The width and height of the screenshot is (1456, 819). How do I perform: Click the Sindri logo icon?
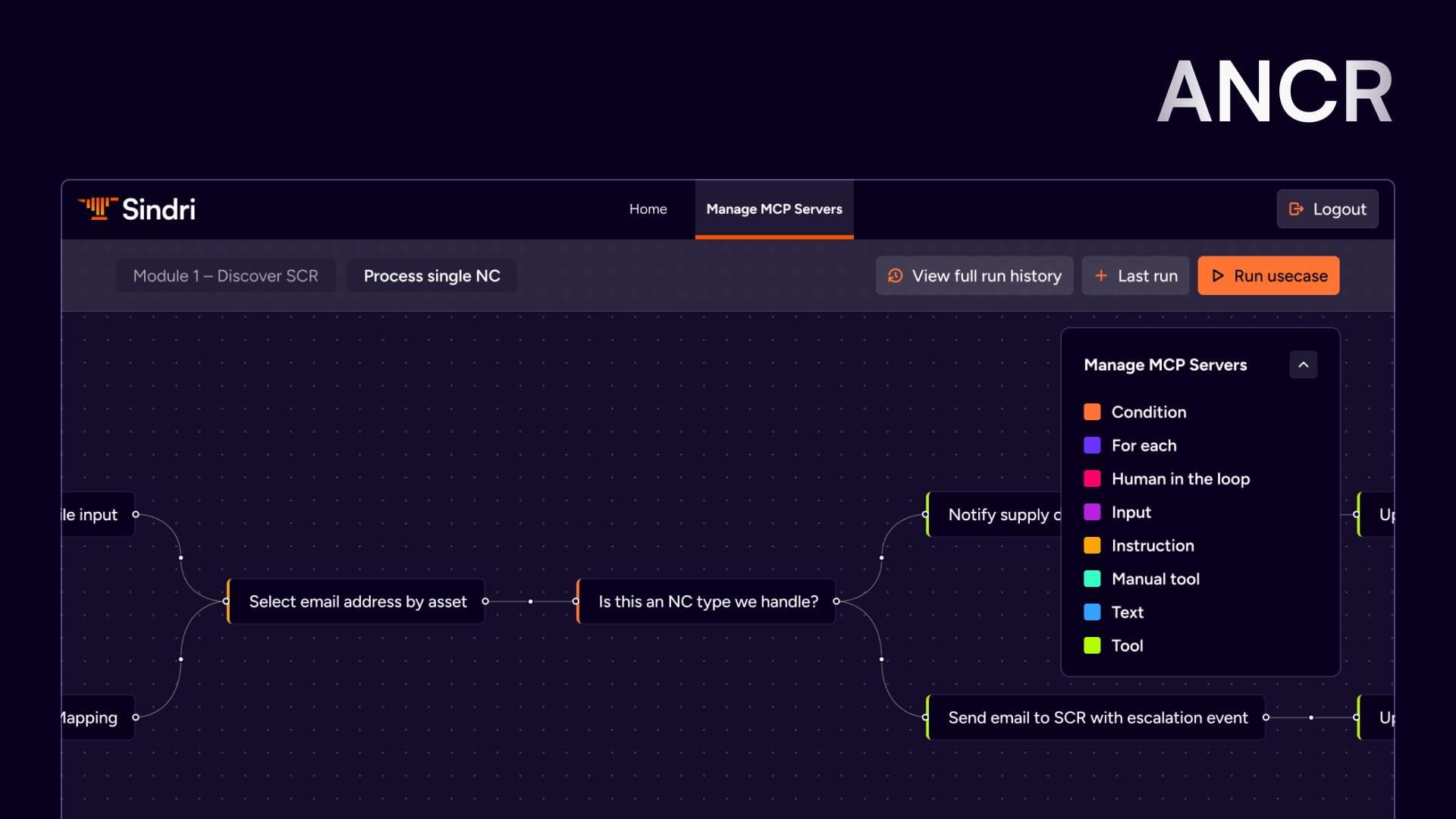point(99,209)
